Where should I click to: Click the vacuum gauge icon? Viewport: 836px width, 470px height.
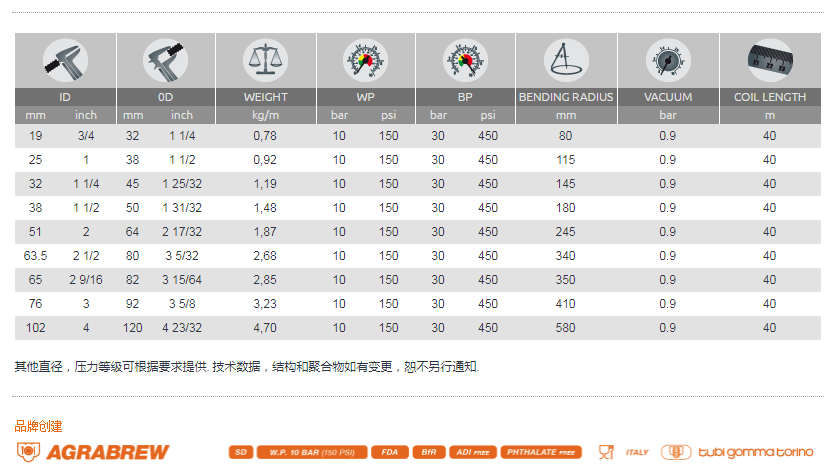(667, 60)
